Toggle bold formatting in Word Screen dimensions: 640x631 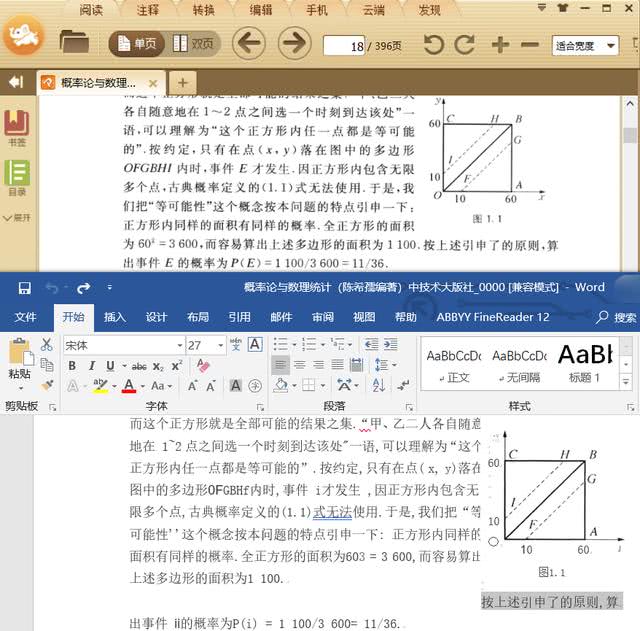click(x=72, y=366)
